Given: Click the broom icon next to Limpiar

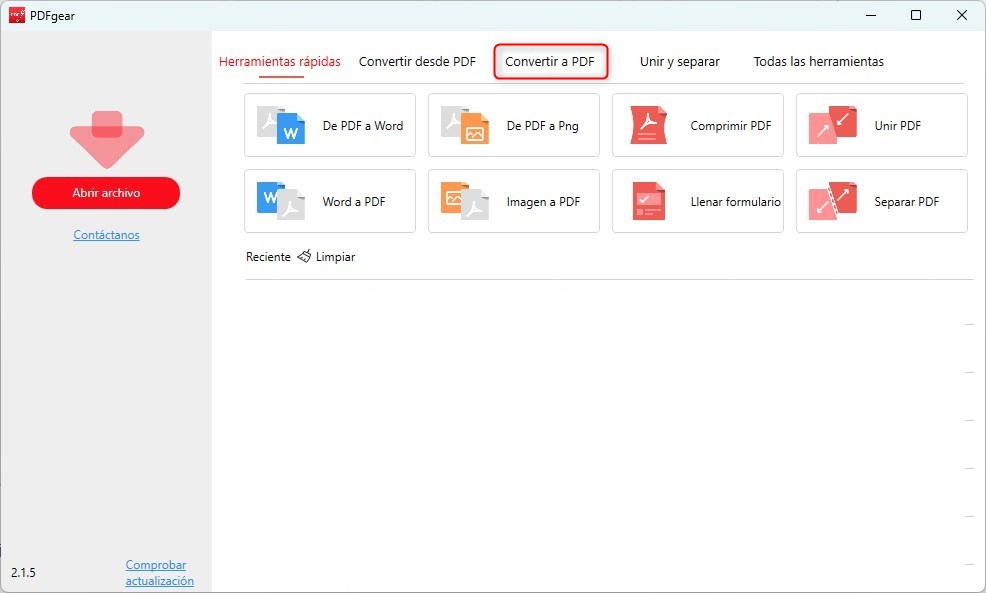Looking at the screenshot, I should pos(304,256).
